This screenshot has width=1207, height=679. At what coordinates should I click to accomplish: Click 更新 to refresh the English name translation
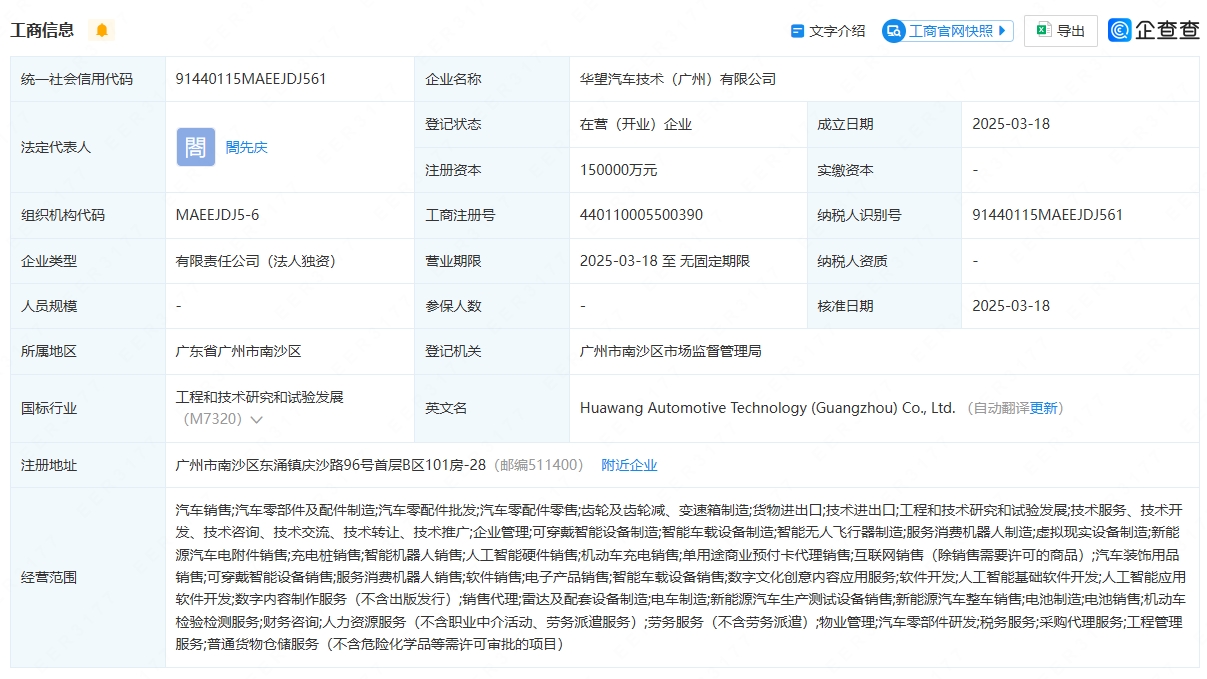tap(1042, 408)
